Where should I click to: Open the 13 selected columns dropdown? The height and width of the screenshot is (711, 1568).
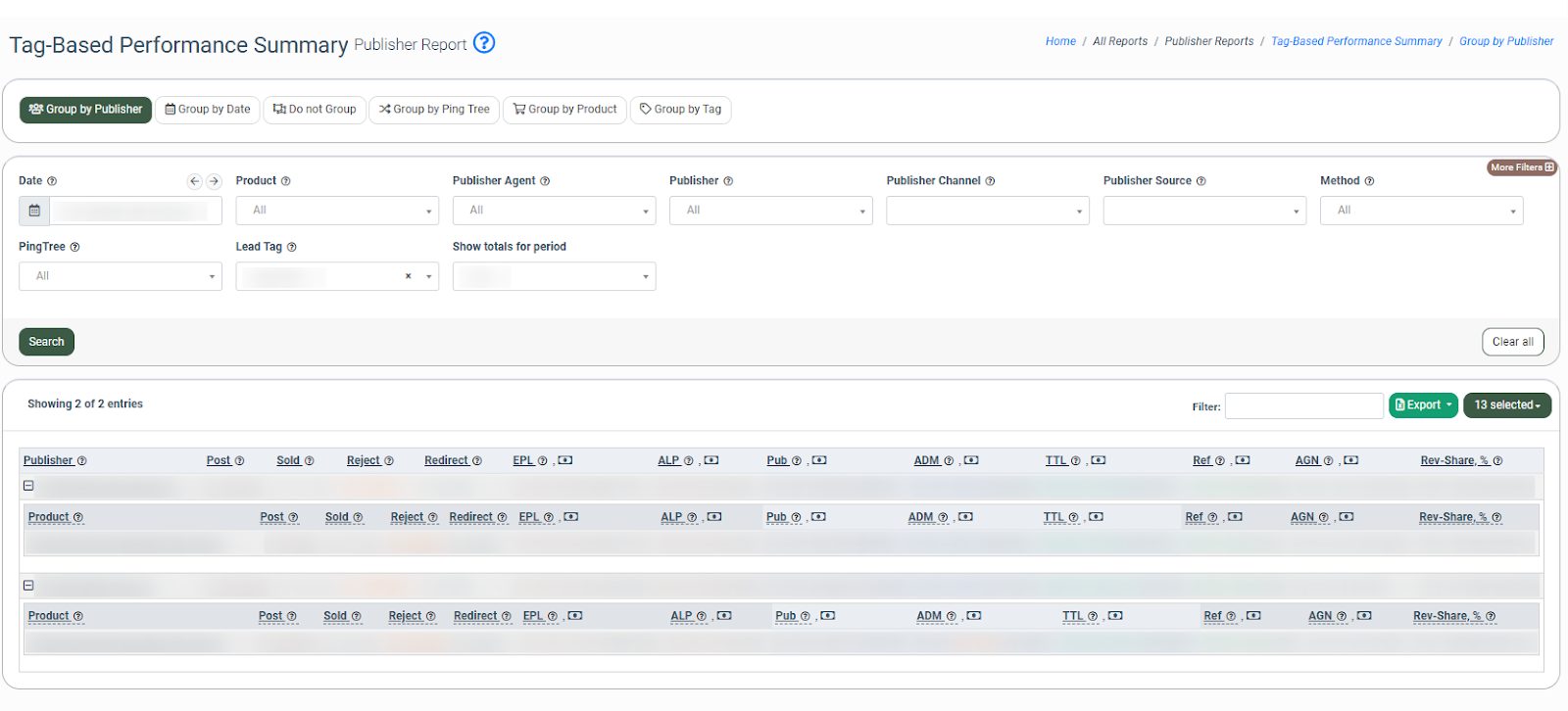(1506, 405)
